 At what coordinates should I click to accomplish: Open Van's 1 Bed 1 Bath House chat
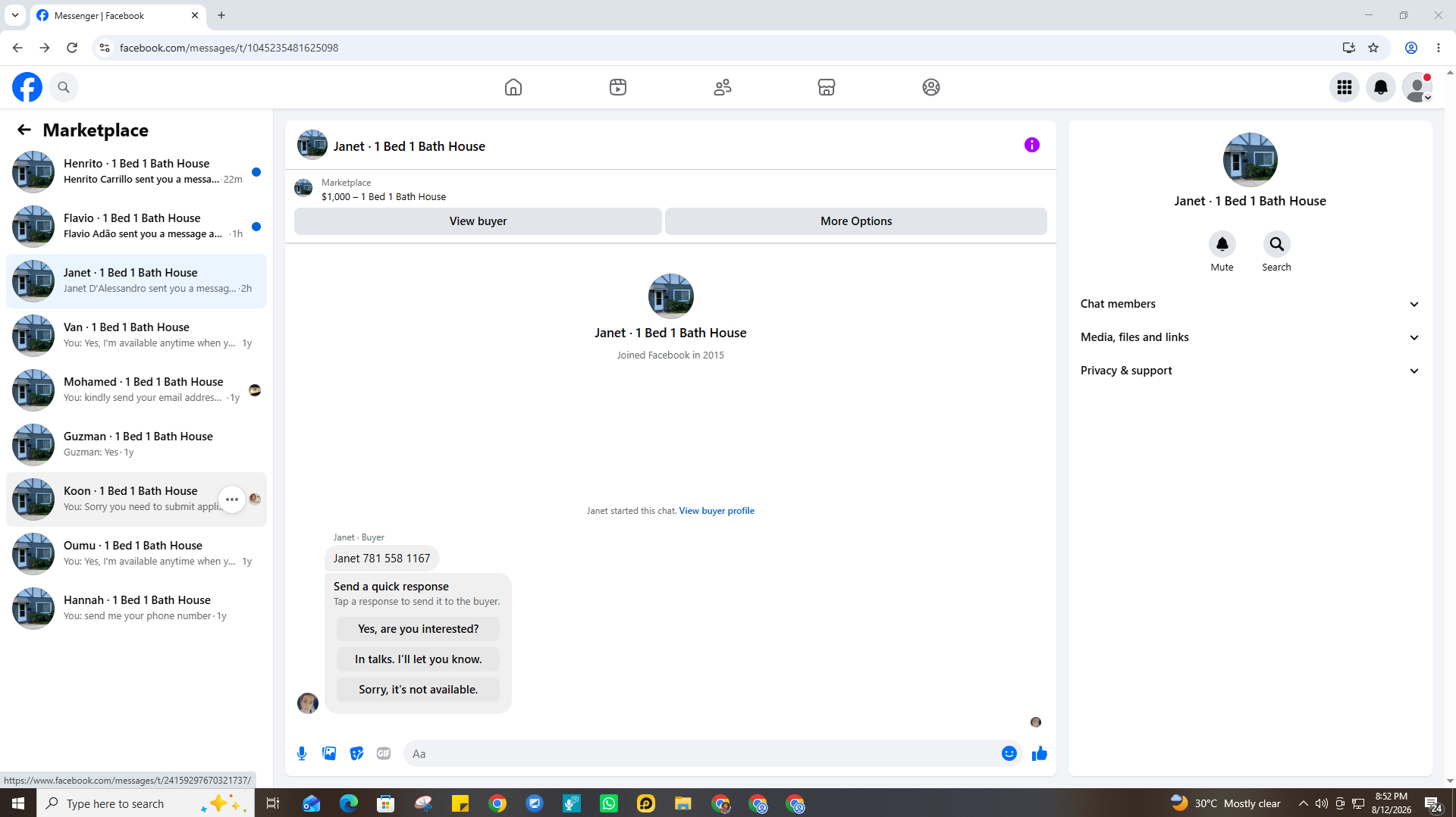[136, 336]
